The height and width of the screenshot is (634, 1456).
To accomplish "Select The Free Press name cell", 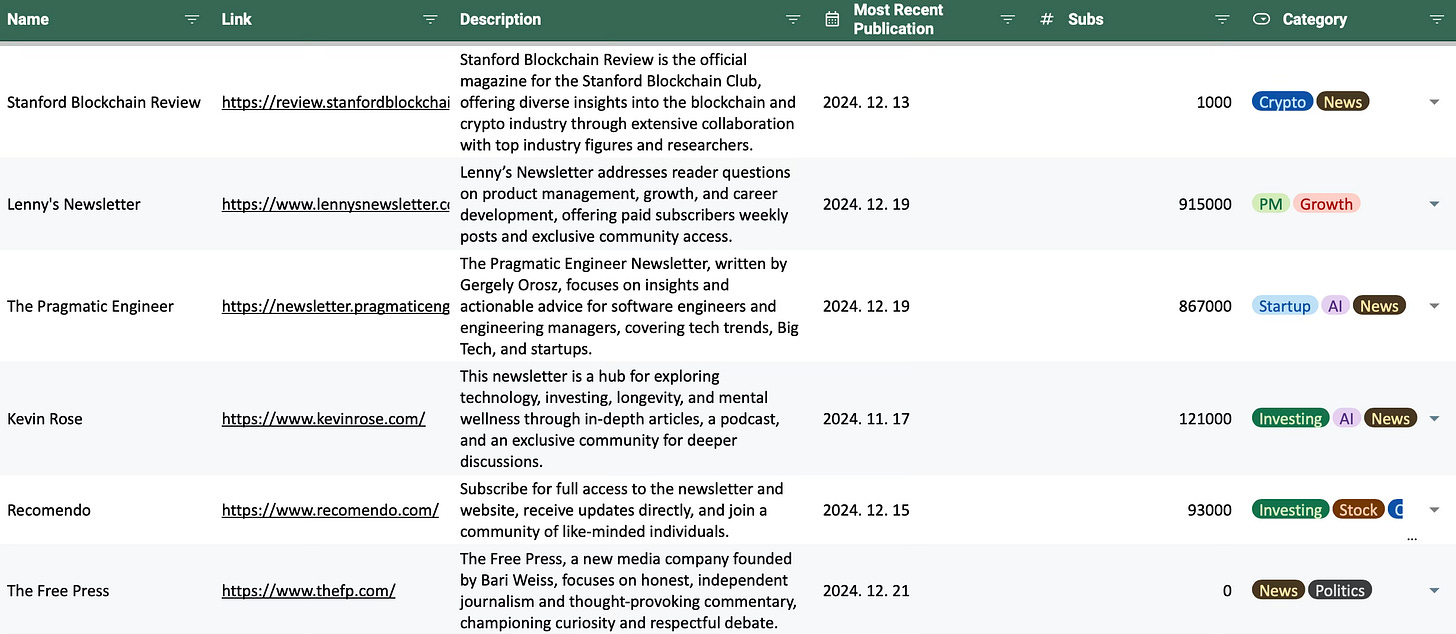I will 58,591.
